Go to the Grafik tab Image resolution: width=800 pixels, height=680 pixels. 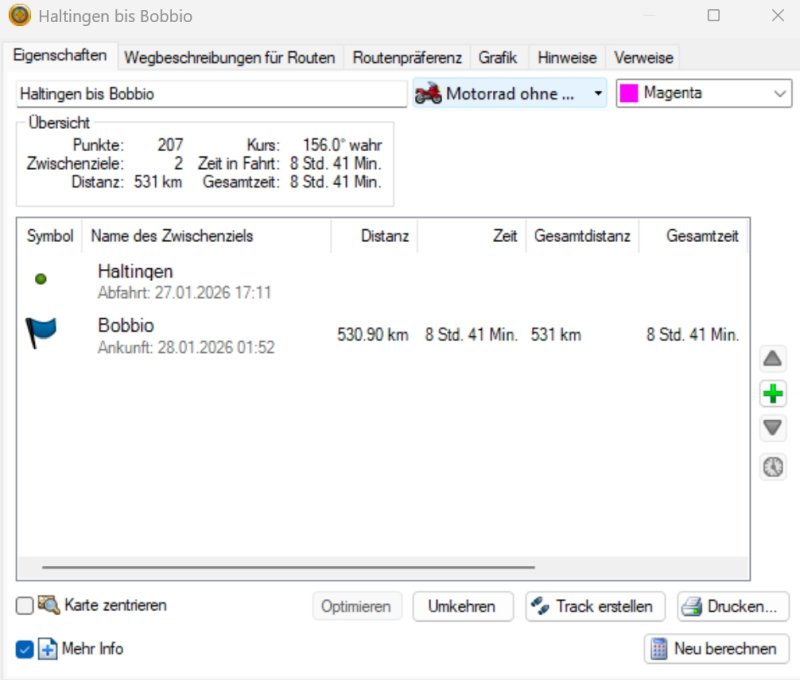(x=497, y=57)
